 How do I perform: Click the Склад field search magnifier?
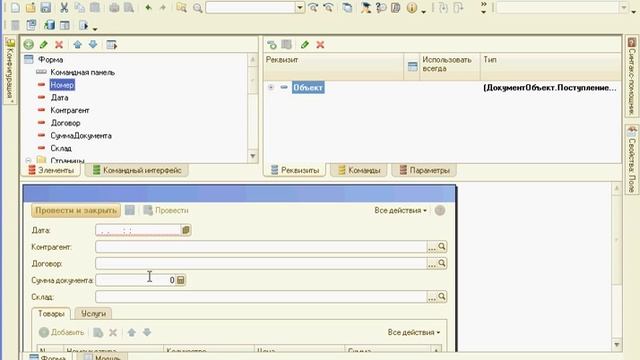442,296
